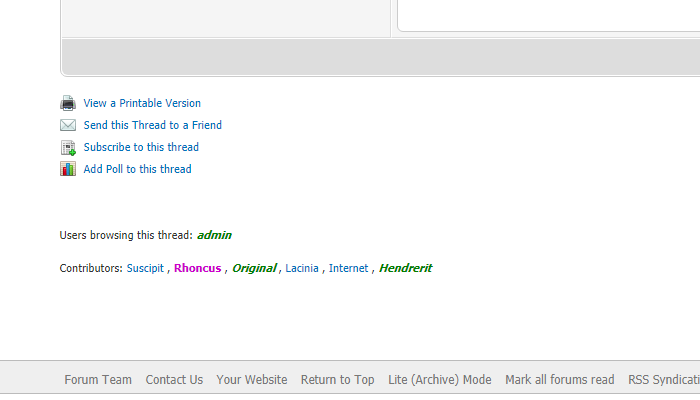Open View a Printable Version link
Image resolution: width=700 pixels, height=400 pixels.
142,103
